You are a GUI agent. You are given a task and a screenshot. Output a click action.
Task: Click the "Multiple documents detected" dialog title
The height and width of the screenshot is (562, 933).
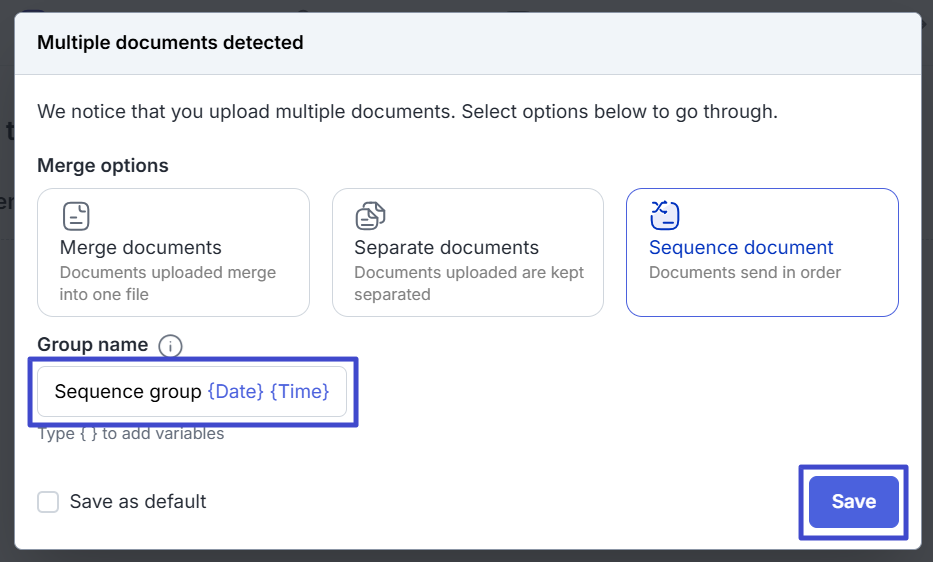click(x=170, y=43)
